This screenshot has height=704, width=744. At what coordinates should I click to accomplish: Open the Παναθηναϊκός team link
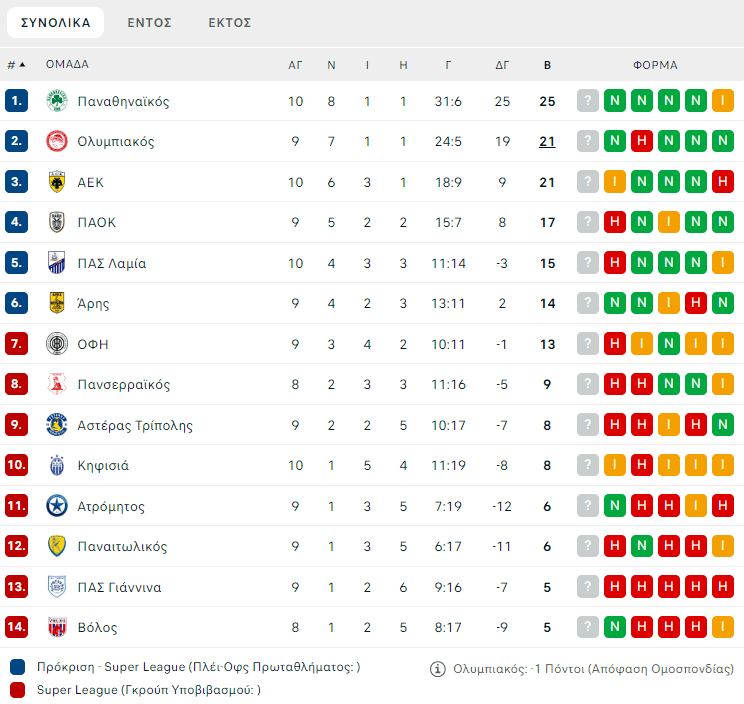[x=123, y=101]
